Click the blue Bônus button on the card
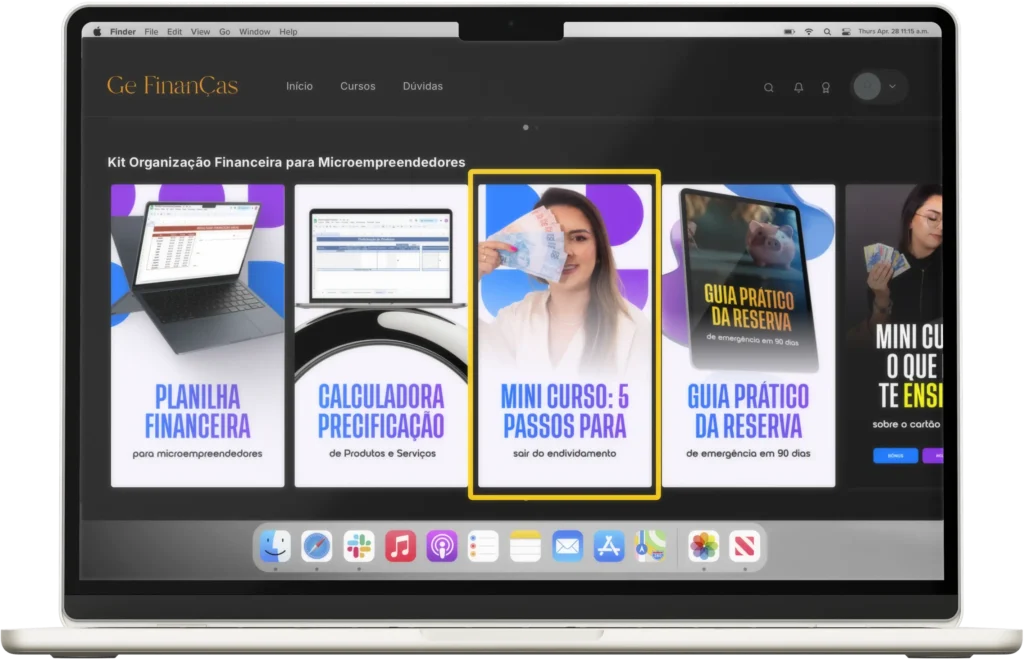Viewport: 1024px width, 659px height. click(895, 455)
